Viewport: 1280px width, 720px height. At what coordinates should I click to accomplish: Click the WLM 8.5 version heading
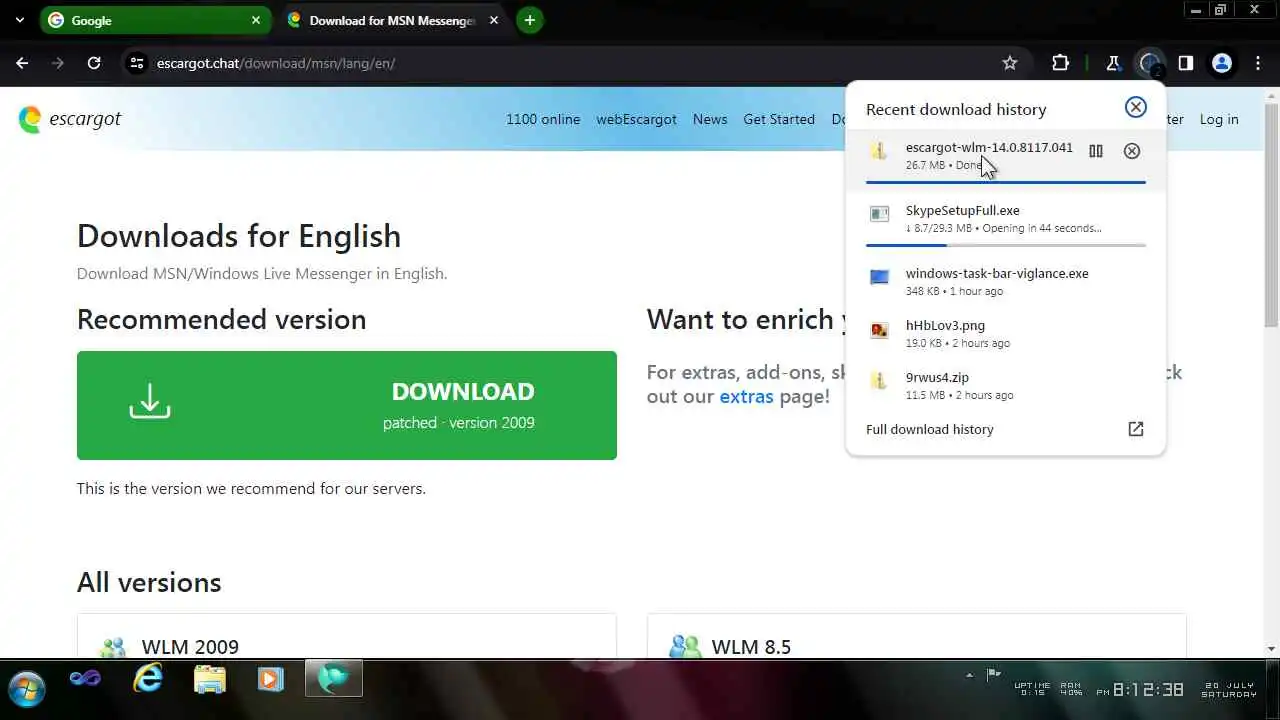click(751, 647)
